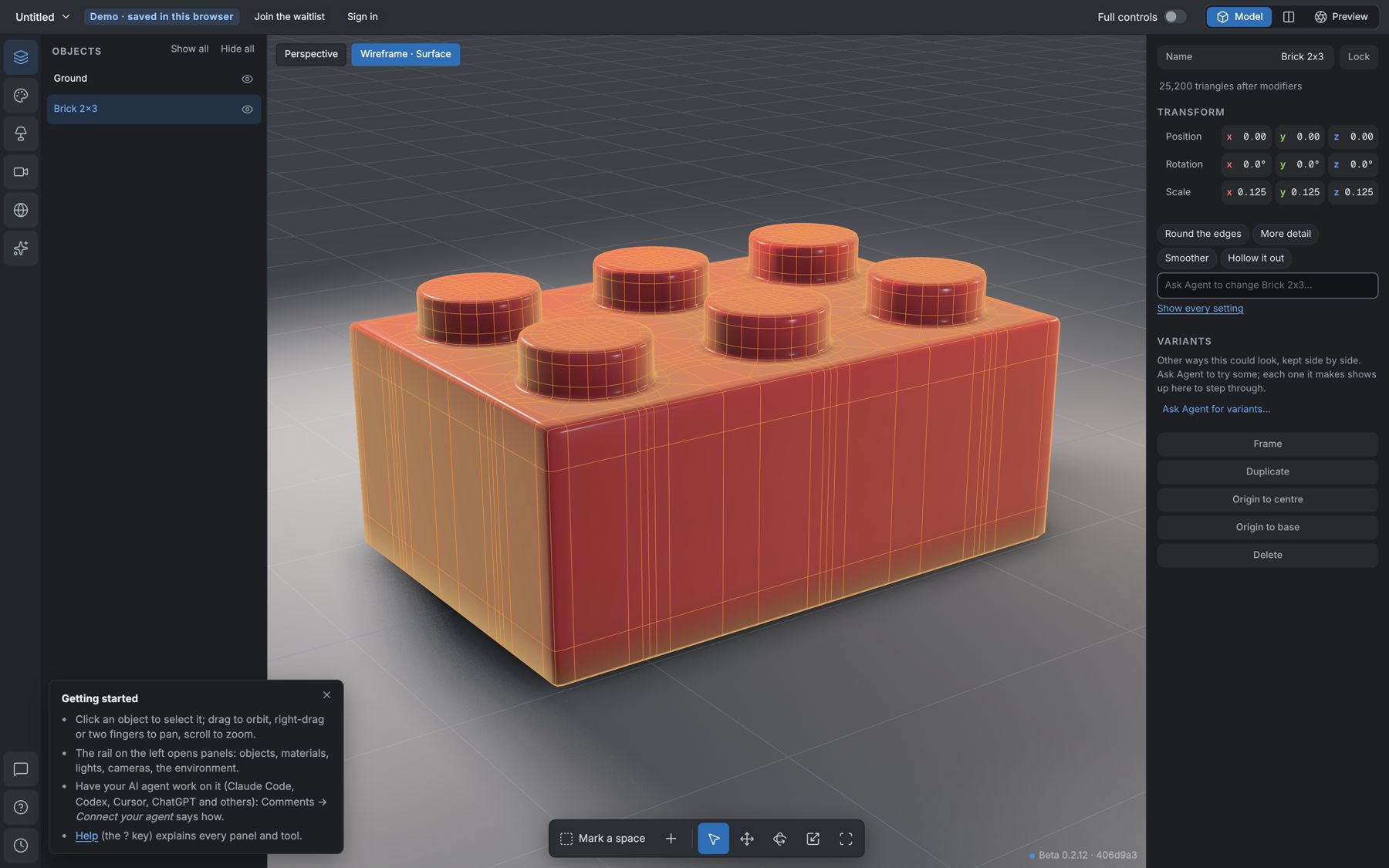Open the Cameras panel icon
1389x868 pixels.
pyautogui.click(x=21, y=172)
